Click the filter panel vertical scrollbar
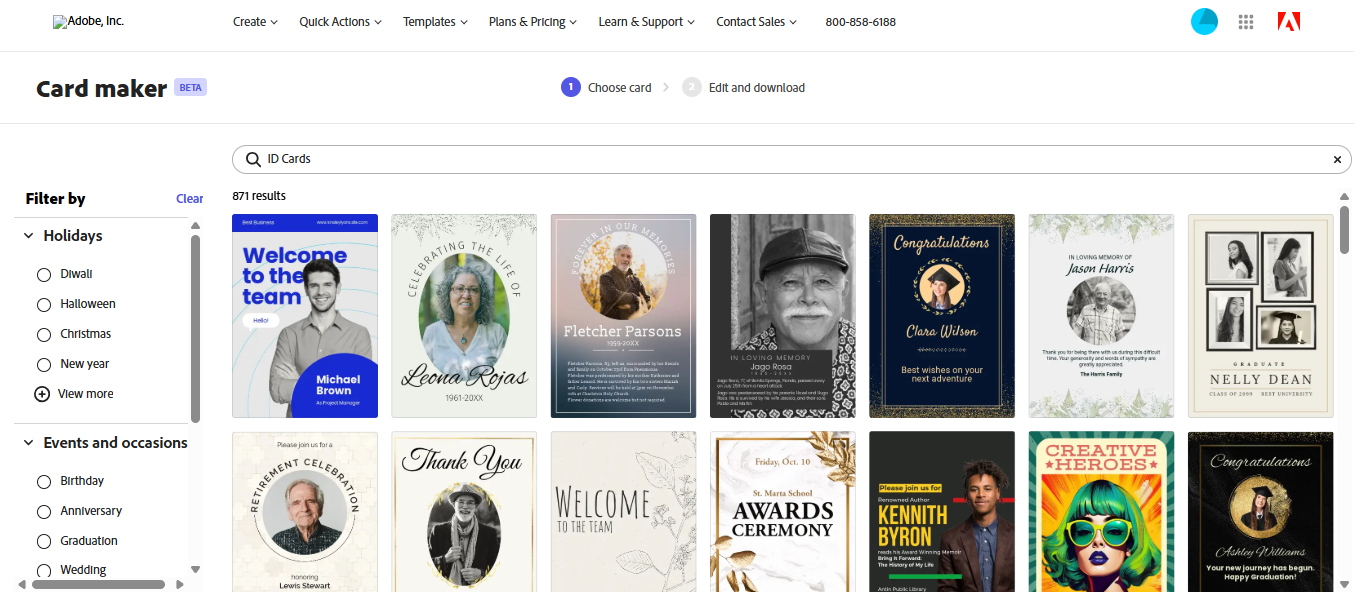The image size is (1354, 592). pos(196,328)
